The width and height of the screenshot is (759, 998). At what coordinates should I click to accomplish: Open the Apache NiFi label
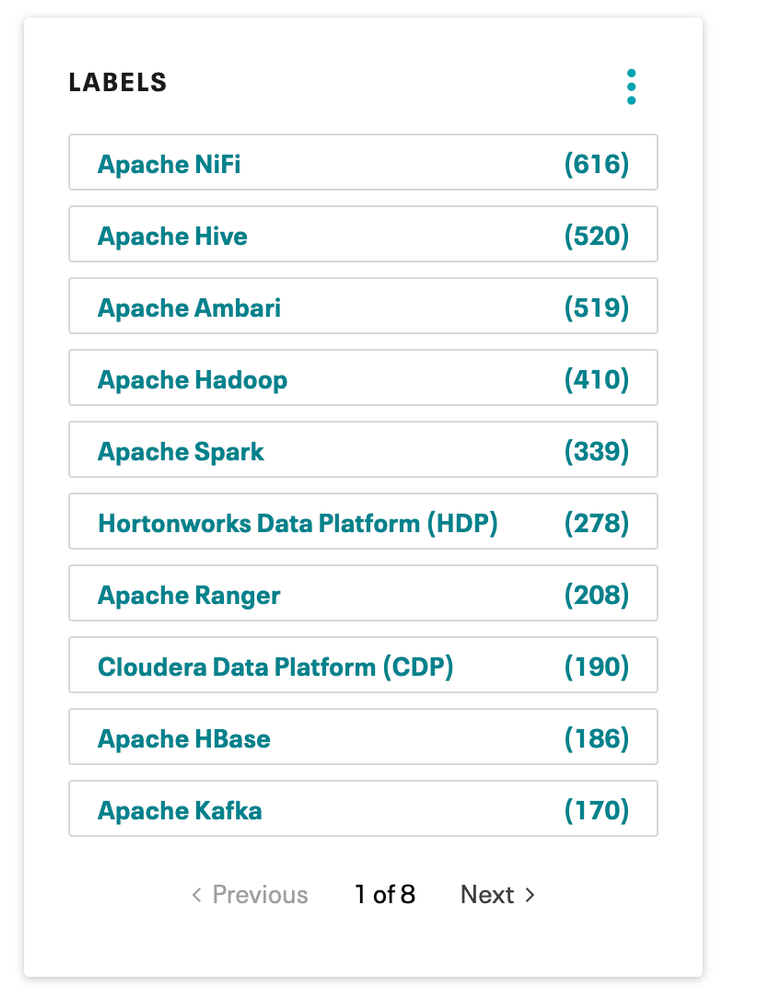click(169, 164)
